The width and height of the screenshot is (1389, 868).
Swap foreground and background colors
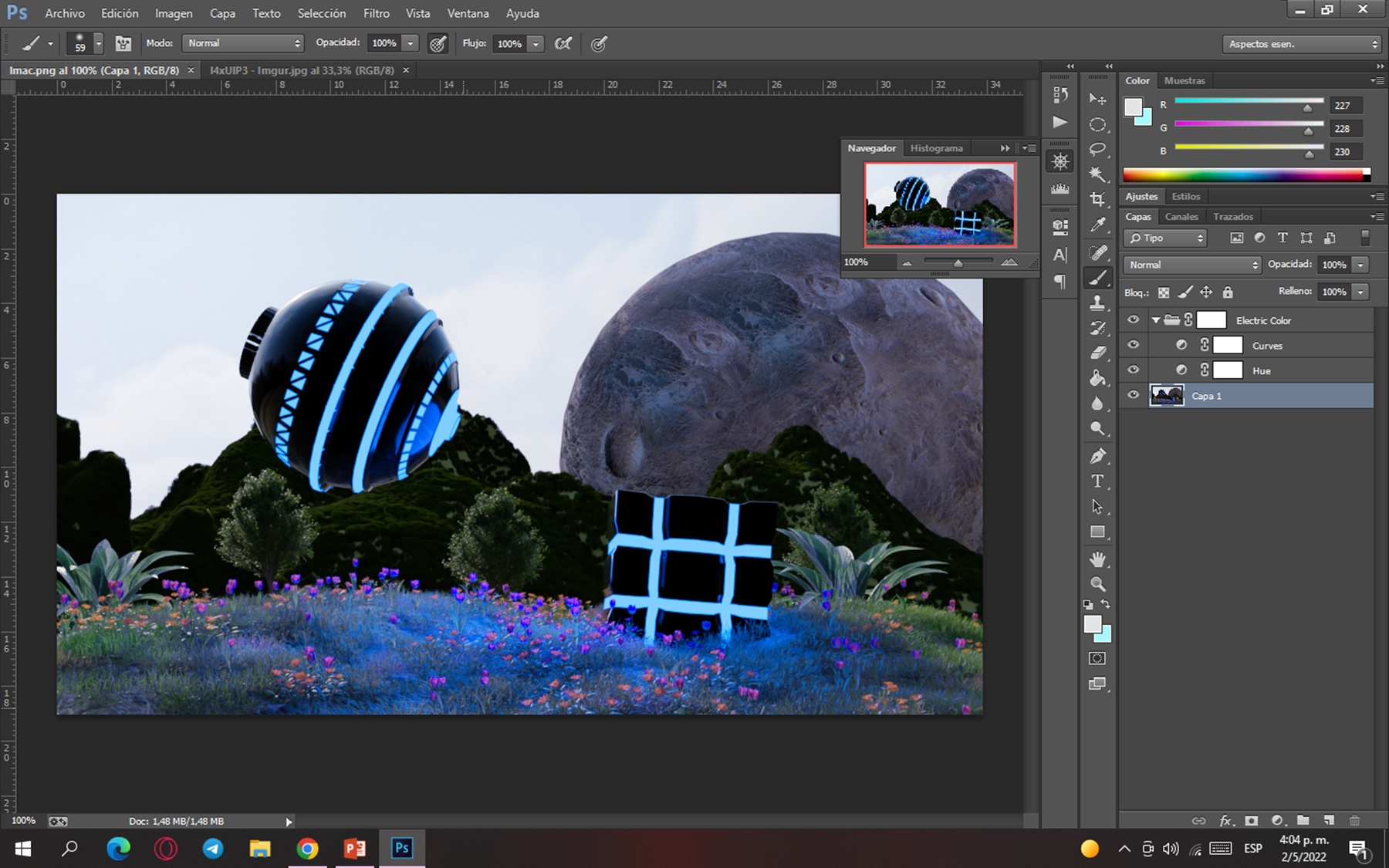tap(1106, 604)
